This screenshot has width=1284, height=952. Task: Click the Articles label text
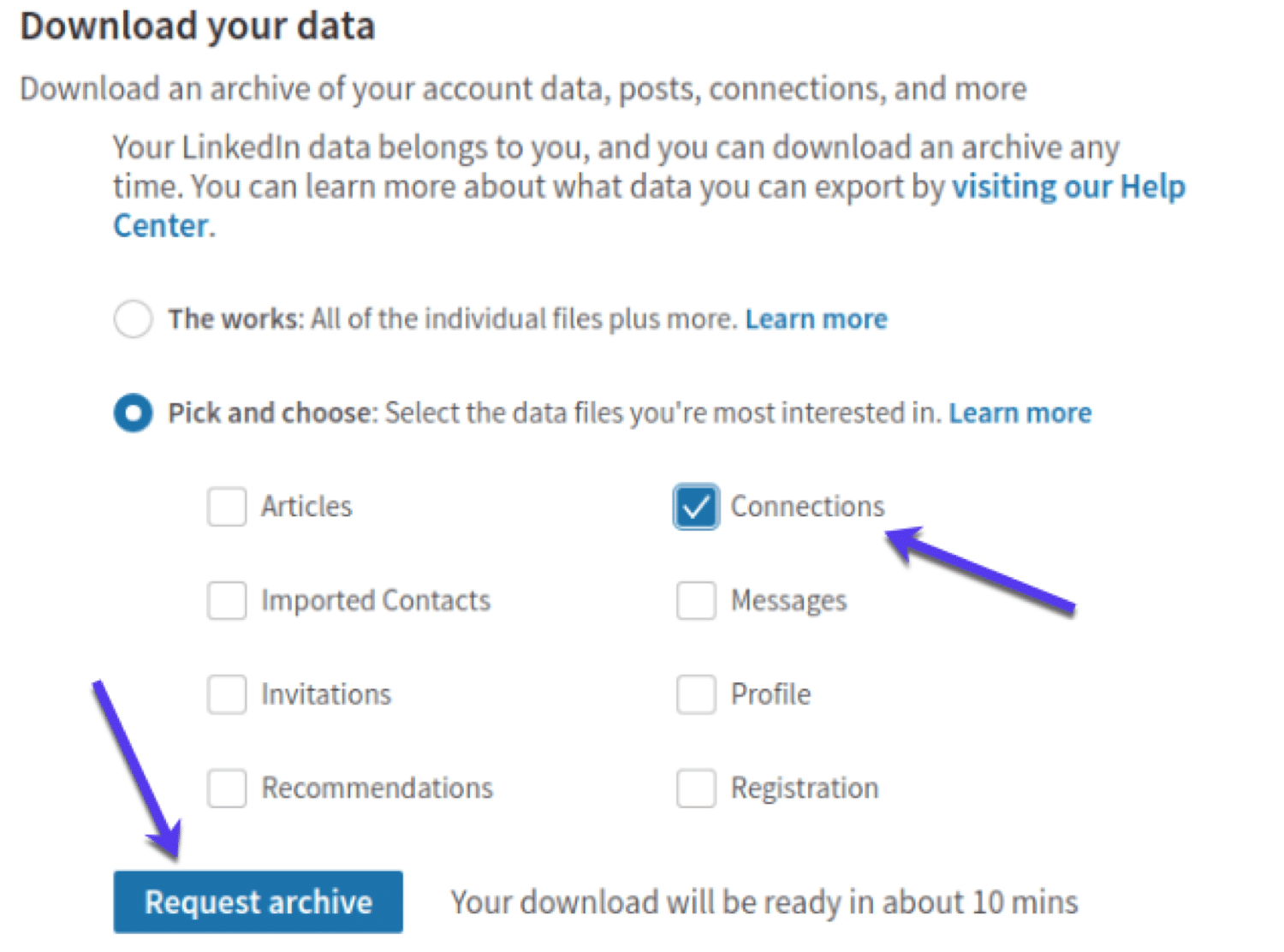pos(306,506)
